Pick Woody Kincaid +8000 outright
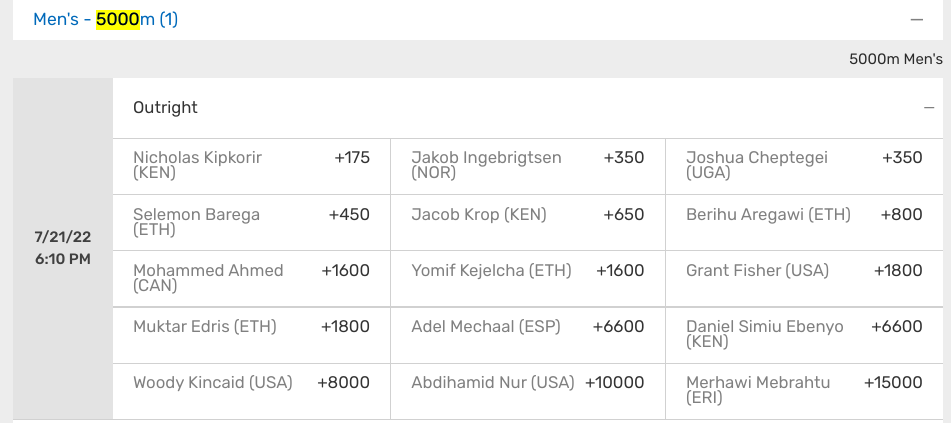Image resolution: width=951 pixels, height=423 pixels. 252,391
